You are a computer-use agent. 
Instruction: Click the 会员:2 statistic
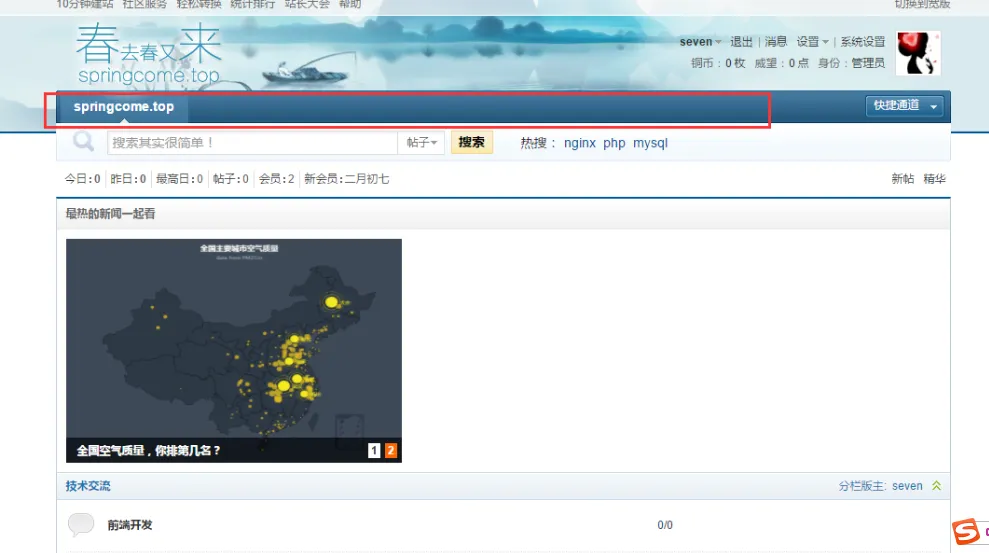[x=276, y=179]
